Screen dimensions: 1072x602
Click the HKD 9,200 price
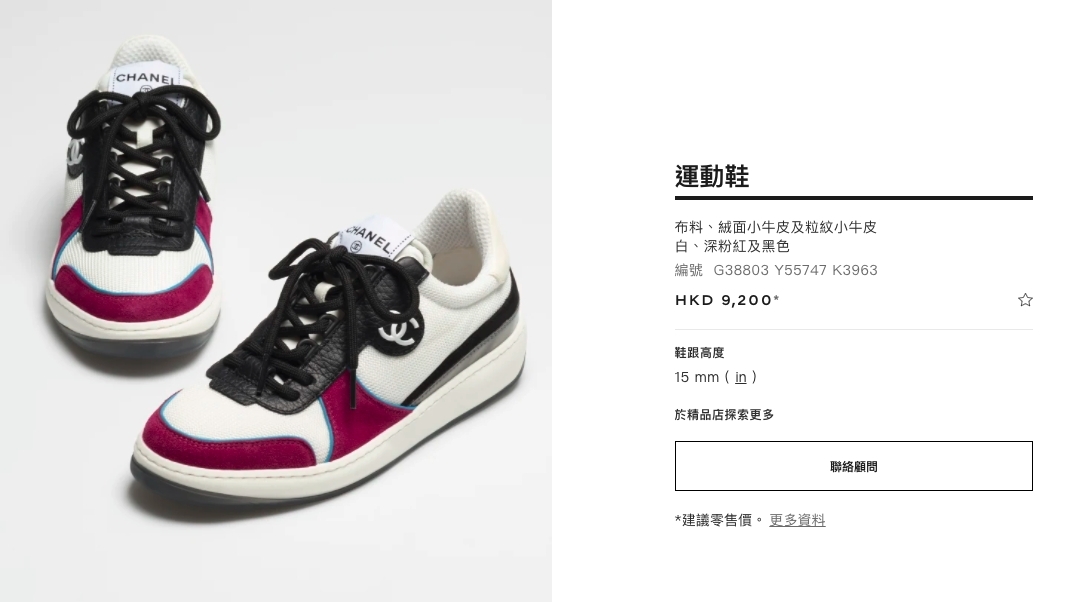pos(727,300)
